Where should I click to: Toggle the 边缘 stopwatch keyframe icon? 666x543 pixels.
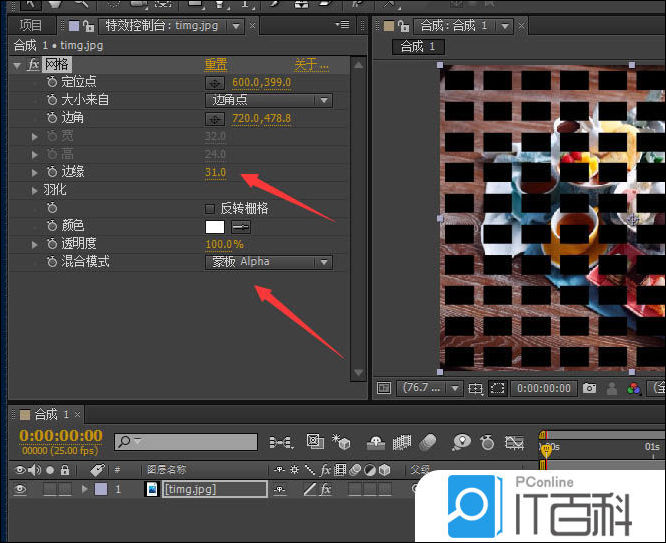pyautogui.click(x=52, y=172)
